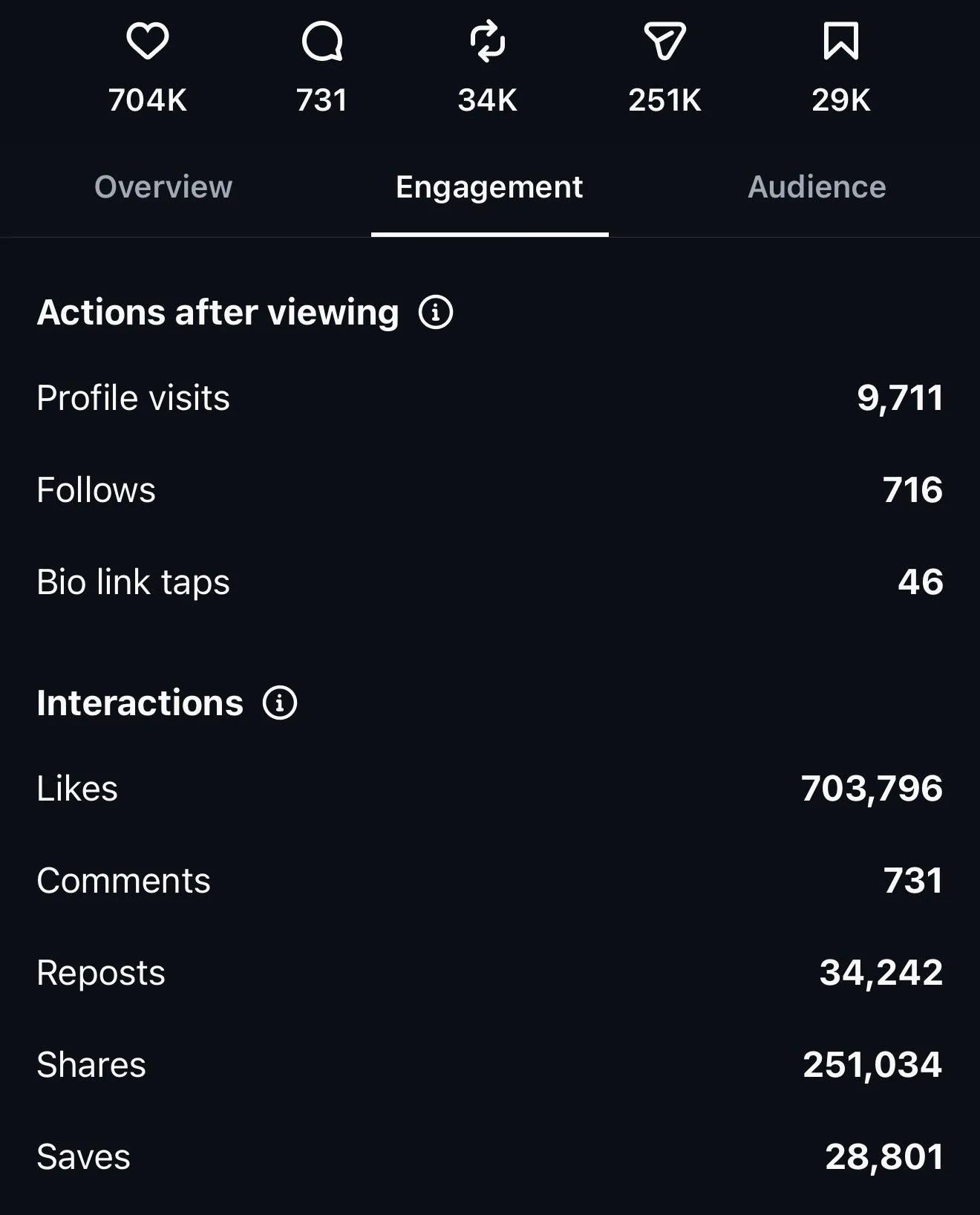Viewport: 980px width, 1215px height.
Task: Switch to the Overview tab
Action: [x=163, y=186]
